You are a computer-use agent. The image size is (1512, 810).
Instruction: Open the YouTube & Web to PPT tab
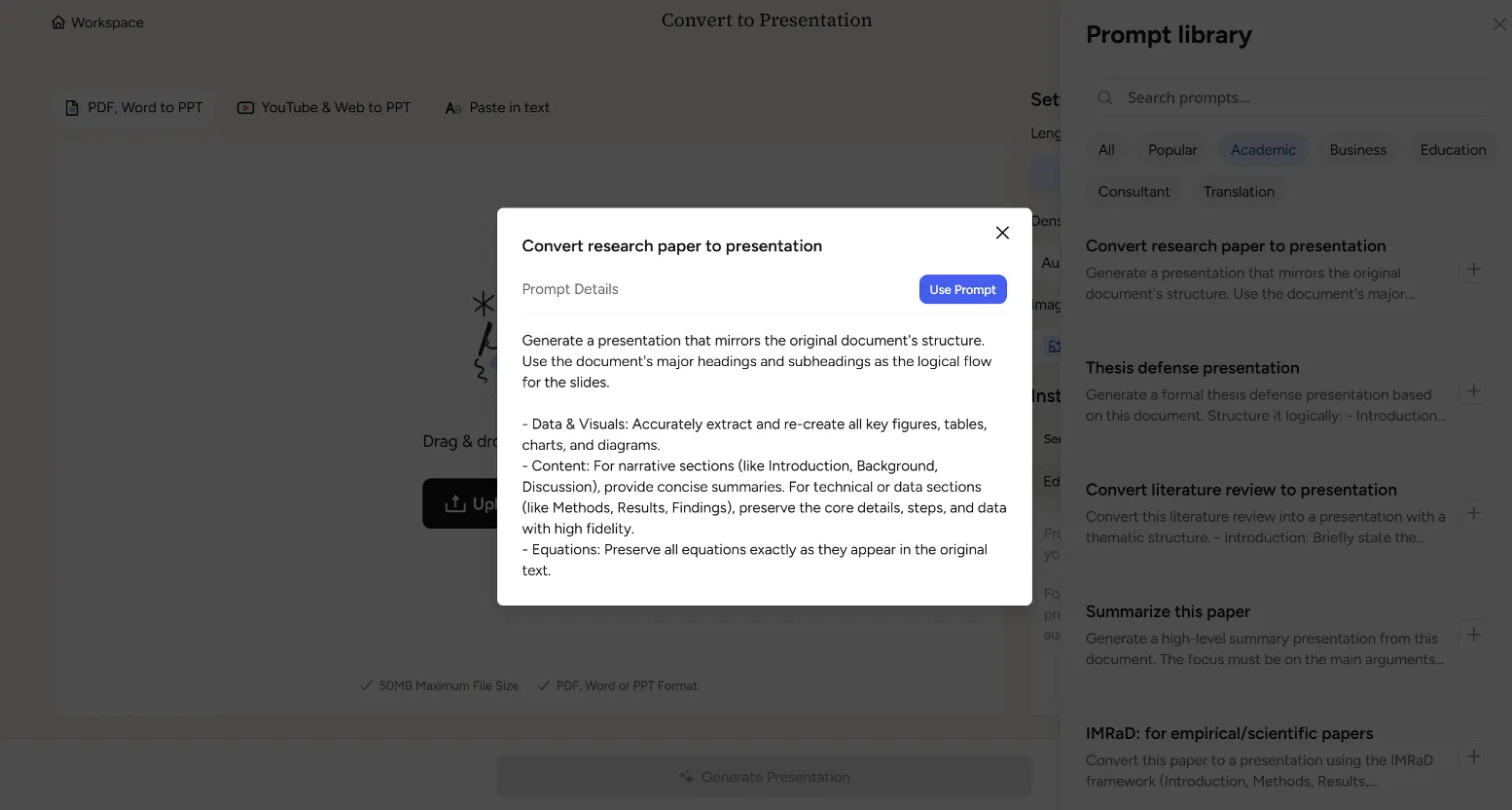325,108
